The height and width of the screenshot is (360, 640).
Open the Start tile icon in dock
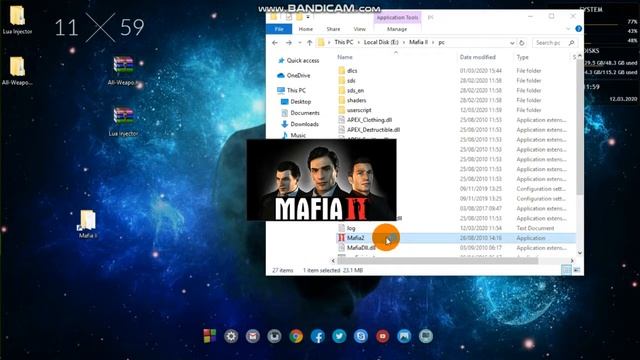point(210,336)
